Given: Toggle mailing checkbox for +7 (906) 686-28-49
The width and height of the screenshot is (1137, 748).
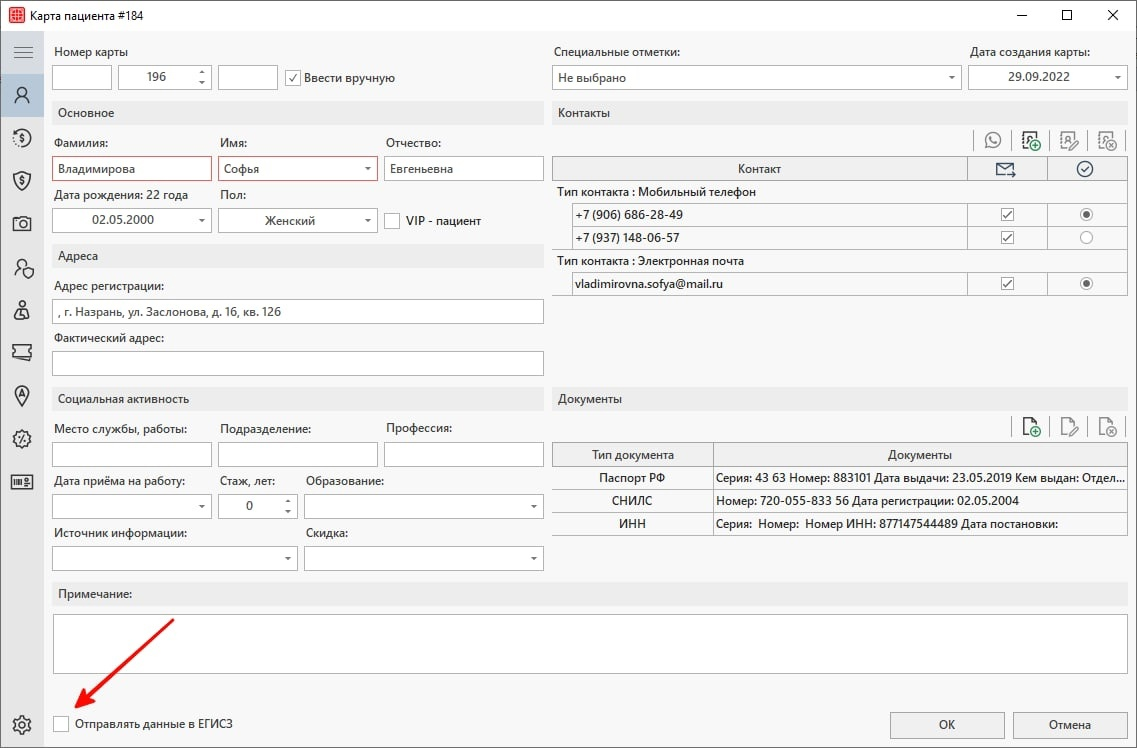Looking at the screenshot, I should tap(1007, 215).
